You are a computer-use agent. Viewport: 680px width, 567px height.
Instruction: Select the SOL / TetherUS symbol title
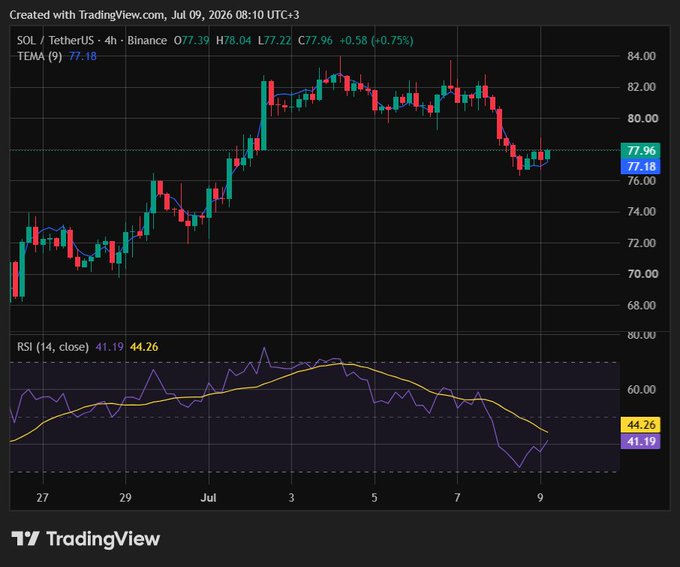pyautogui.click(x=55, y=40)
